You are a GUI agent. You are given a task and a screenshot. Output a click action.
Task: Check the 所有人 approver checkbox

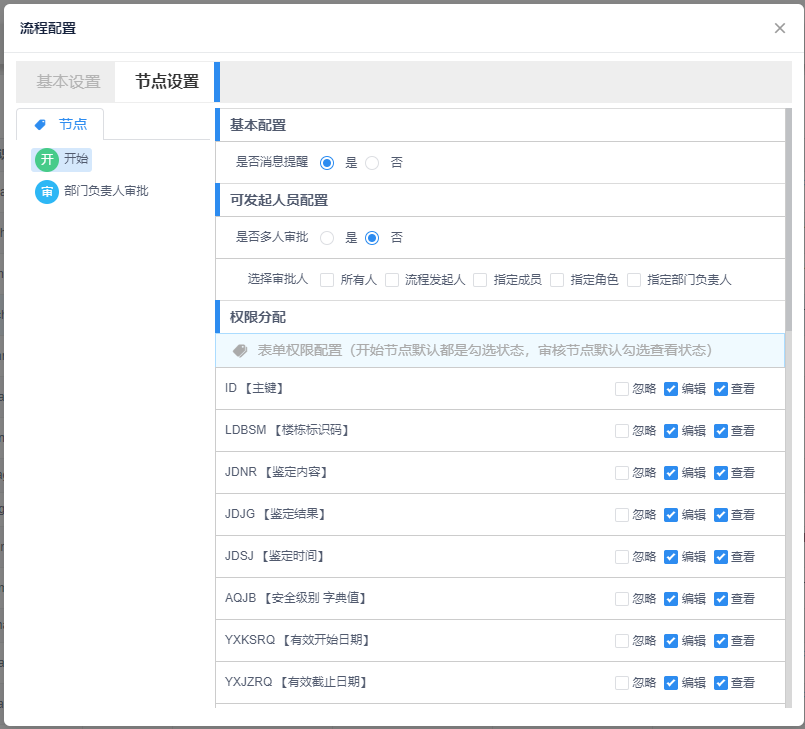point(327,280)
